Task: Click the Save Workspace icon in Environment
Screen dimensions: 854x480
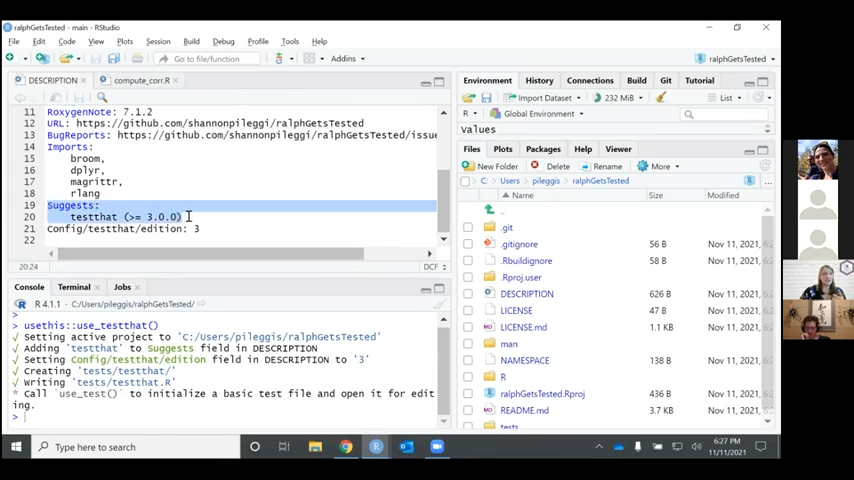Action: click(x=486, y=98)
